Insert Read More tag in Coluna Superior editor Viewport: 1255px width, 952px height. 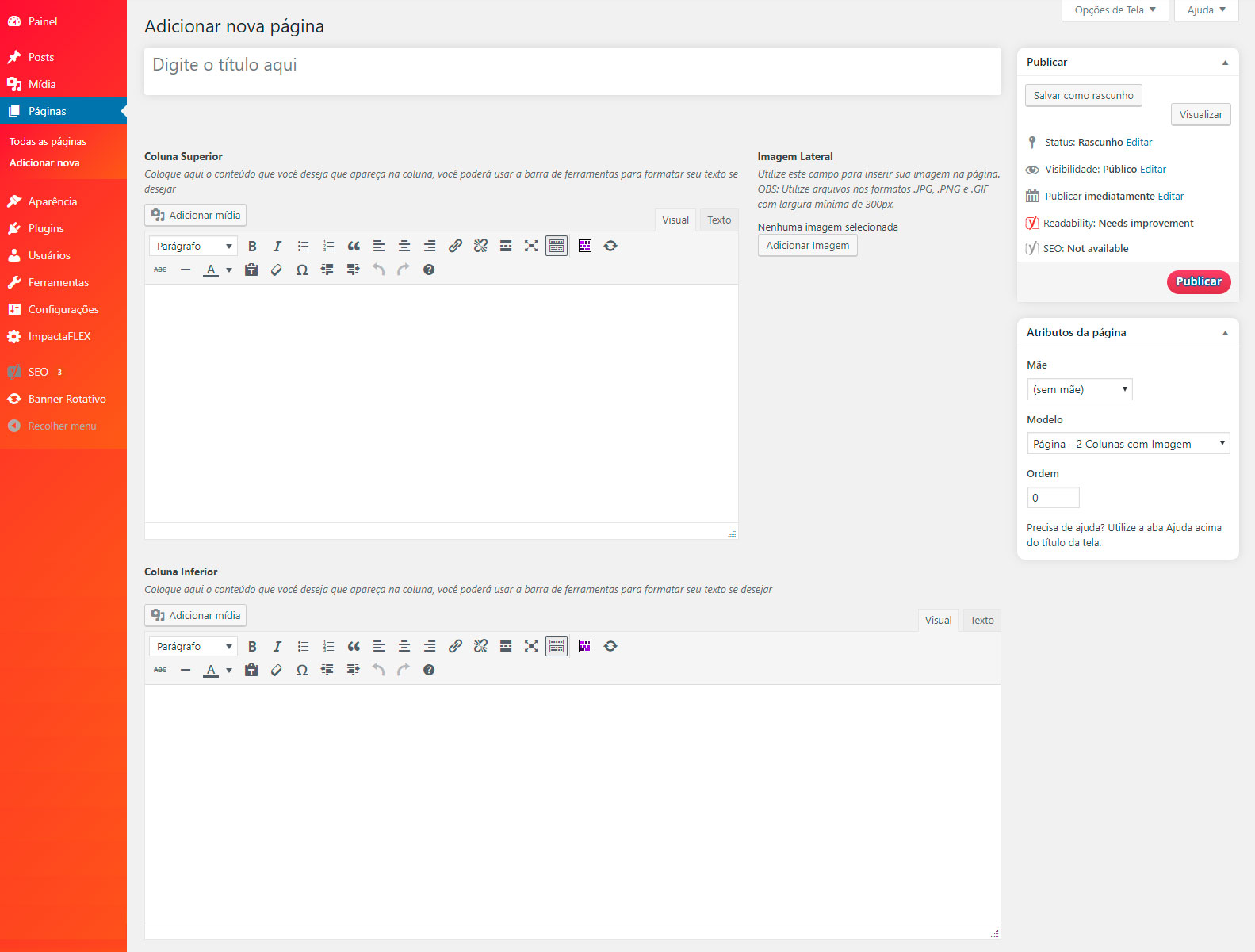click(x=506, y=246)
